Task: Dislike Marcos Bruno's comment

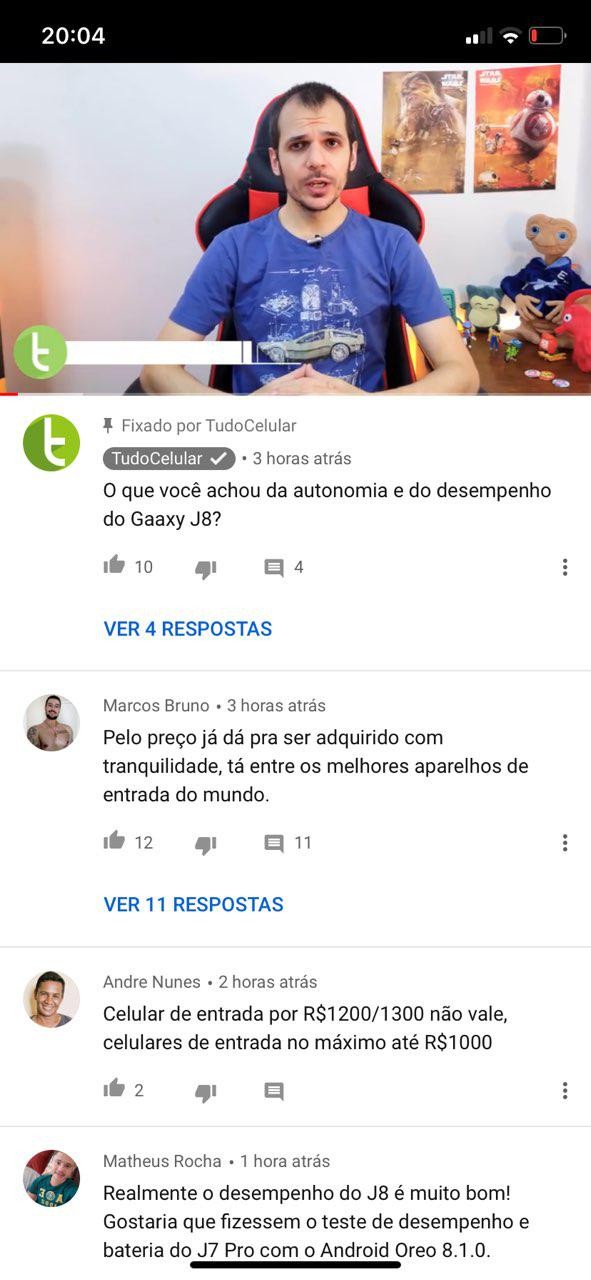Action: [x=205, y=844]
